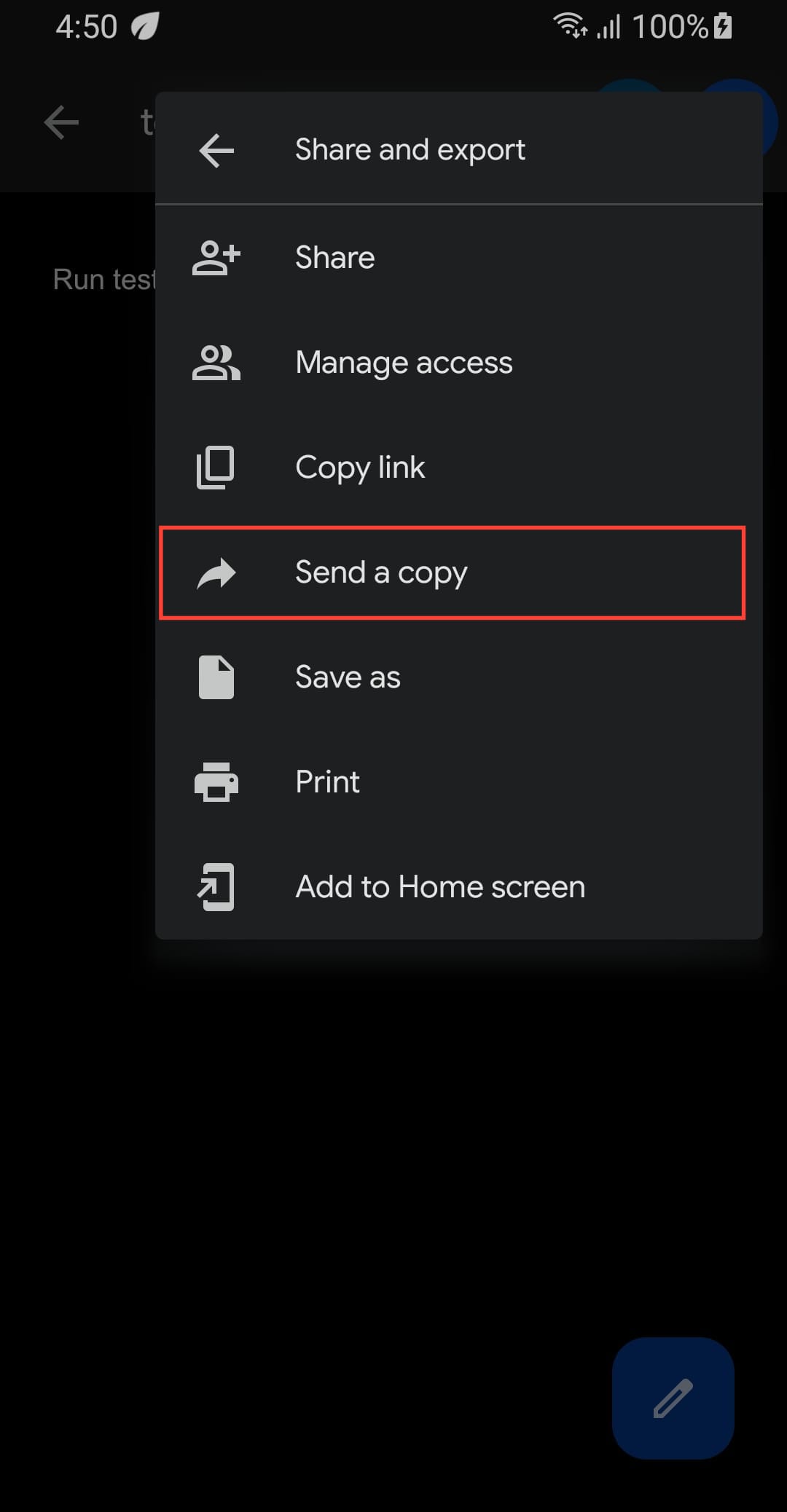Choose the Save as option
This screenshot has width=787, height=1512.
click(x=348, y=677)
